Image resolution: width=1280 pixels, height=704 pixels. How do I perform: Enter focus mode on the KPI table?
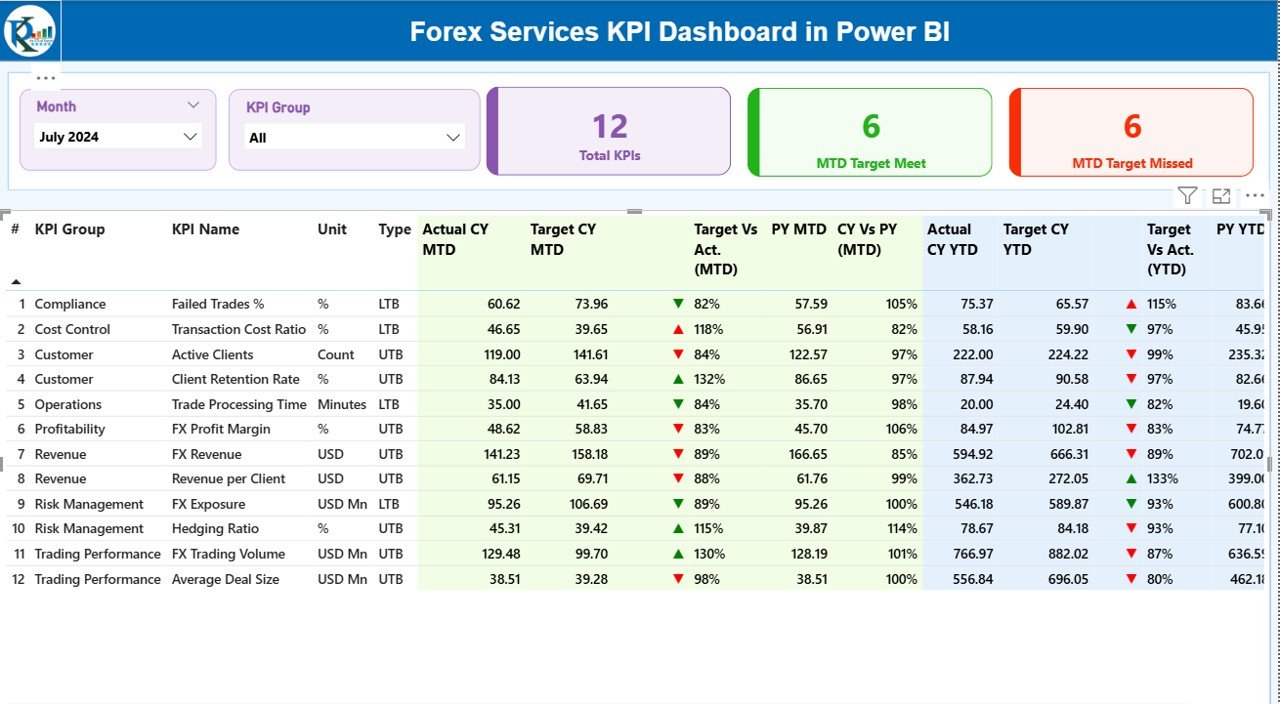coord(1220,195)
